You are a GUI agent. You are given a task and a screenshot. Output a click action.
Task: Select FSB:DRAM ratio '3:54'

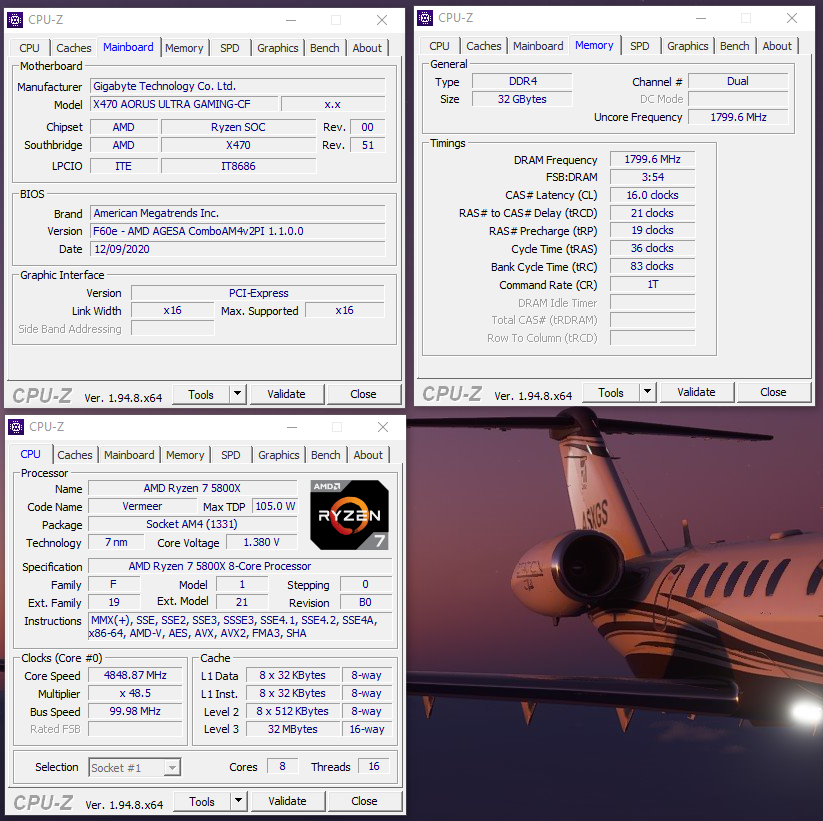click(652, 177)
